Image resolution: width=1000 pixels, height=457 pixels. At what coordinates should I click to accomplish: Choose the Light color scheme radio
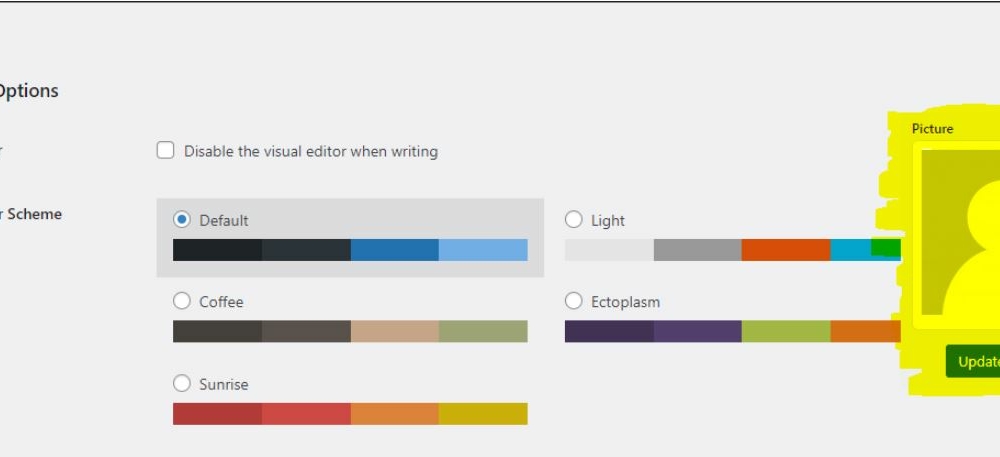point(573,220)
